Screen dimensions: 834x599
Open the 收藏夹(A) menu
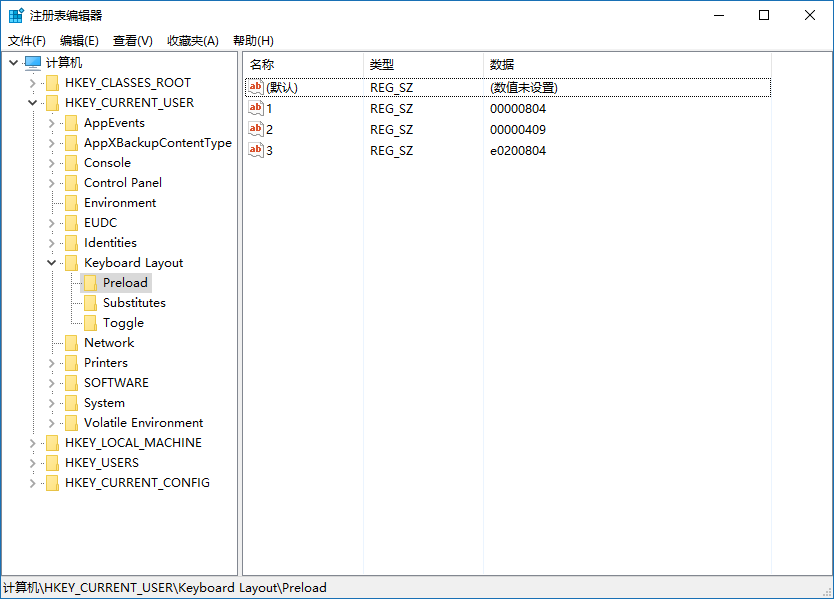click(x=193, y=41)
